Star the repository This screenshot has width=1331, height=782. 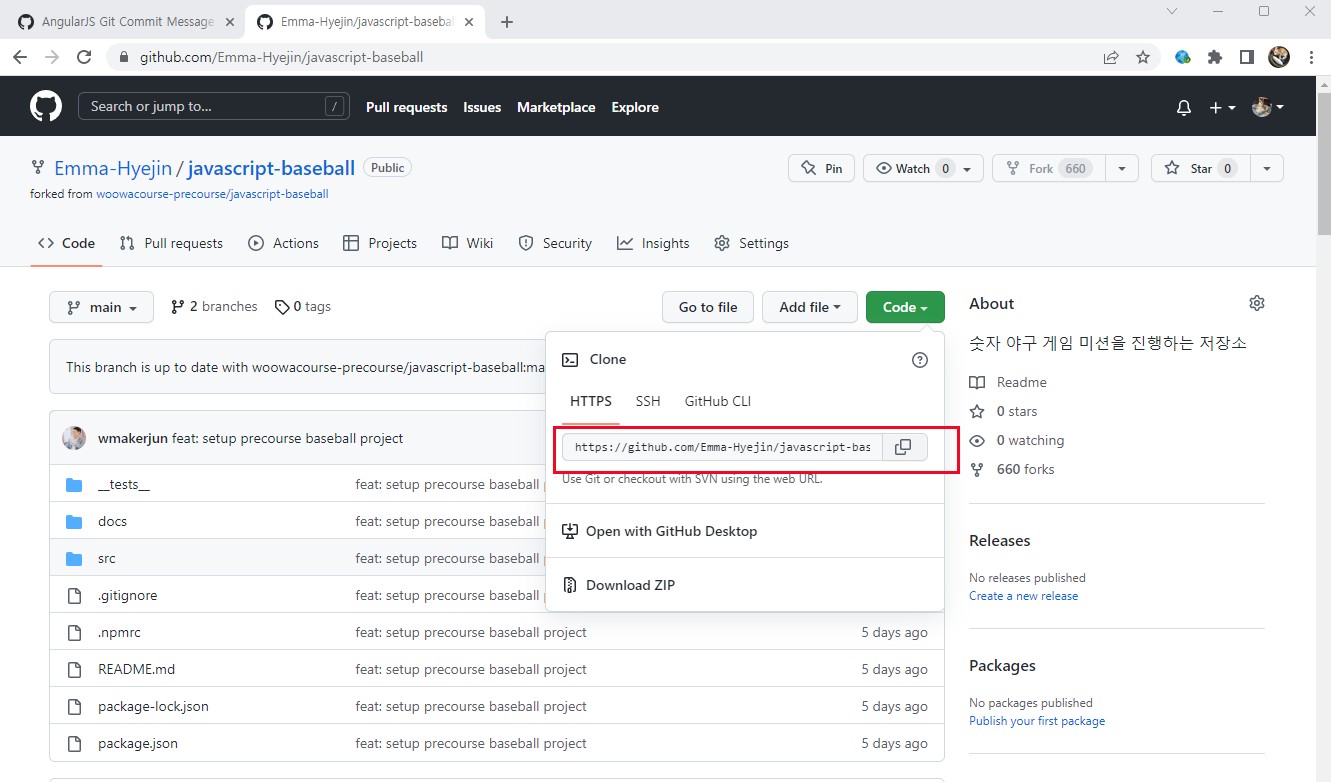click(1201, 168)
